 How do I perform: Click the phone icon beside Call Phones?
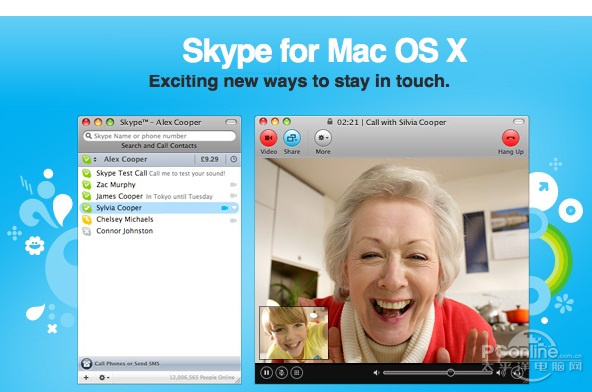pos(87,364)
